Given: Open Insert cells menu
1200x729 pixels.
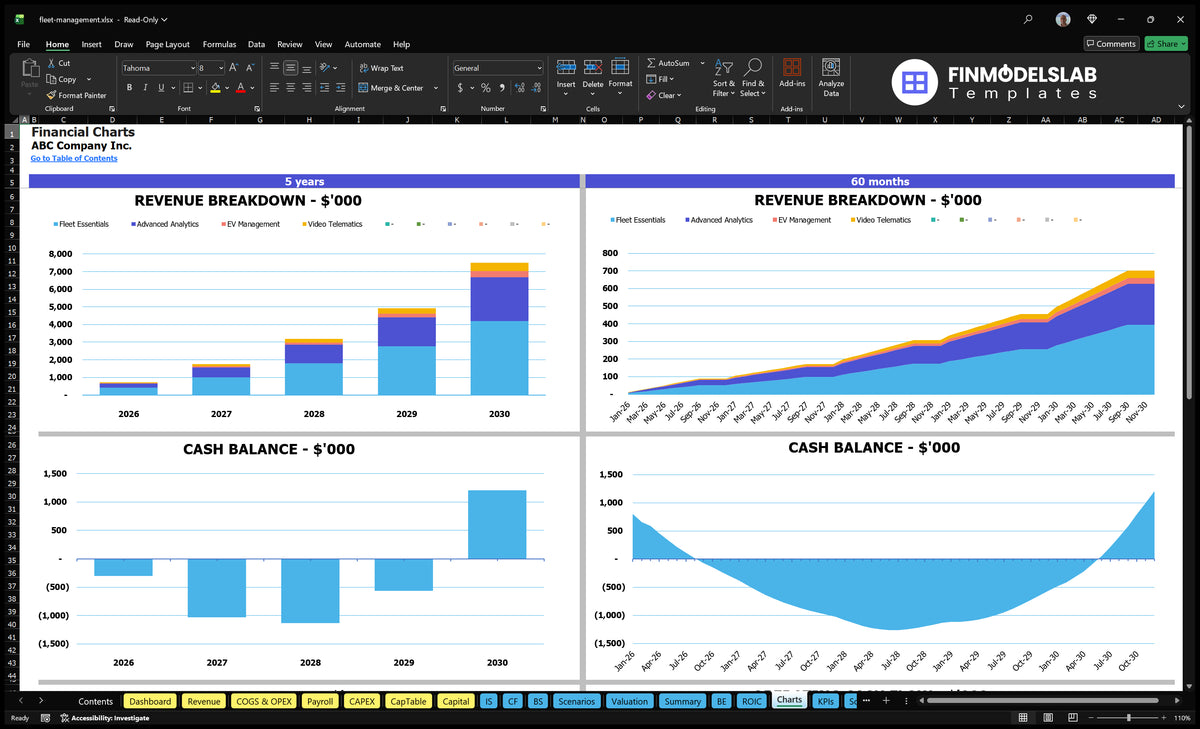Looking at the screenshot, I should point(566,76).
